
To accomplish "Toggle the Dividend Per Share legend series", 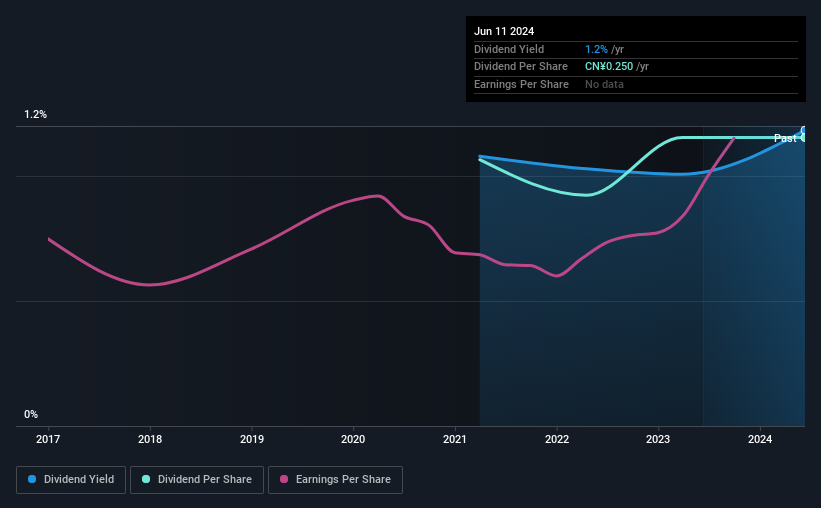I will point(197,479).
